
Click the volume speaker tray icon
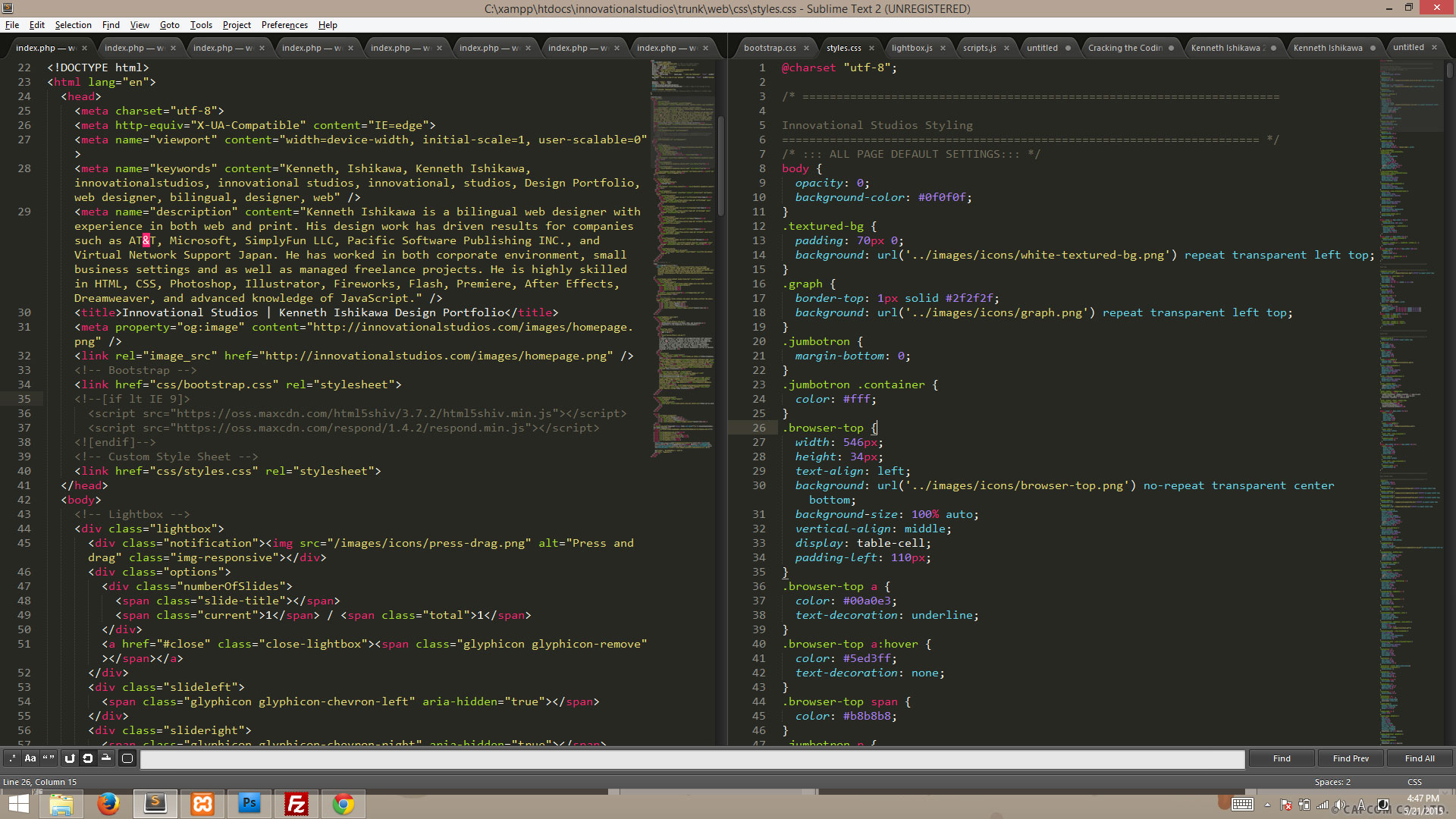(x=1341, y=805)
